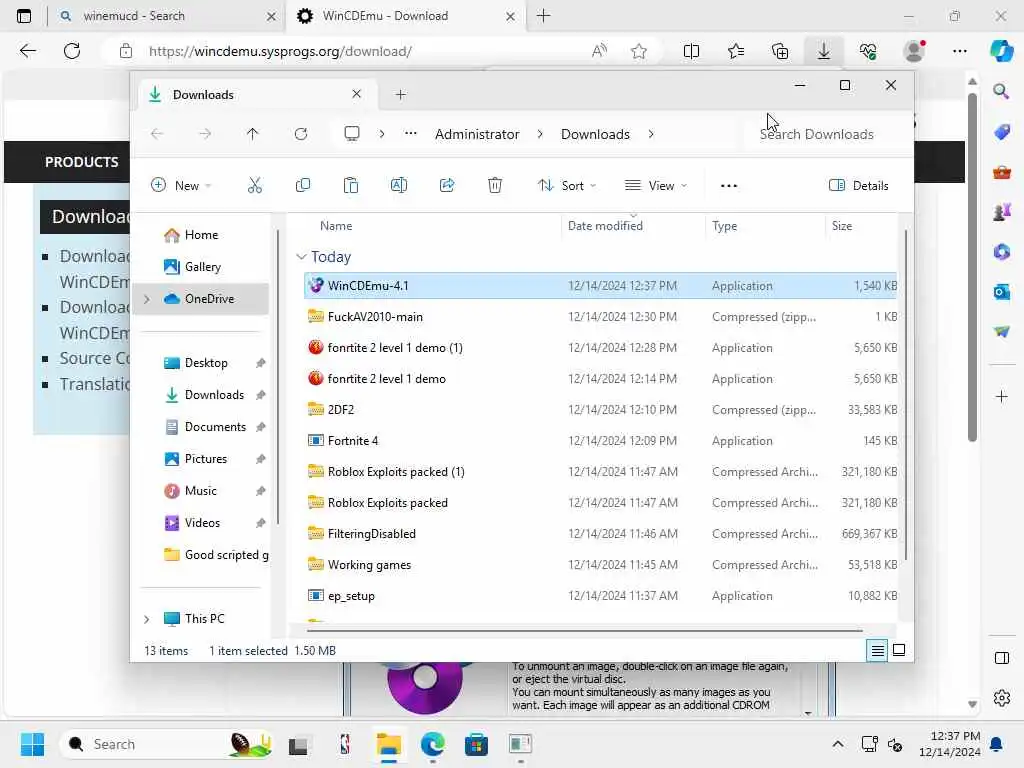Click Explorer vertical scrollbar
Screen dimensions: 1024x768
905,396
